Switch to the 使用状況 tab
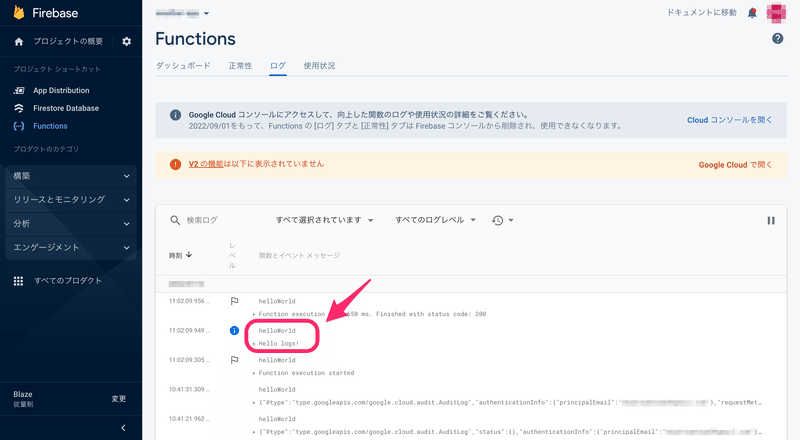Screen dimensions: 800x440 pyautogui.click(x=319, y=66)
